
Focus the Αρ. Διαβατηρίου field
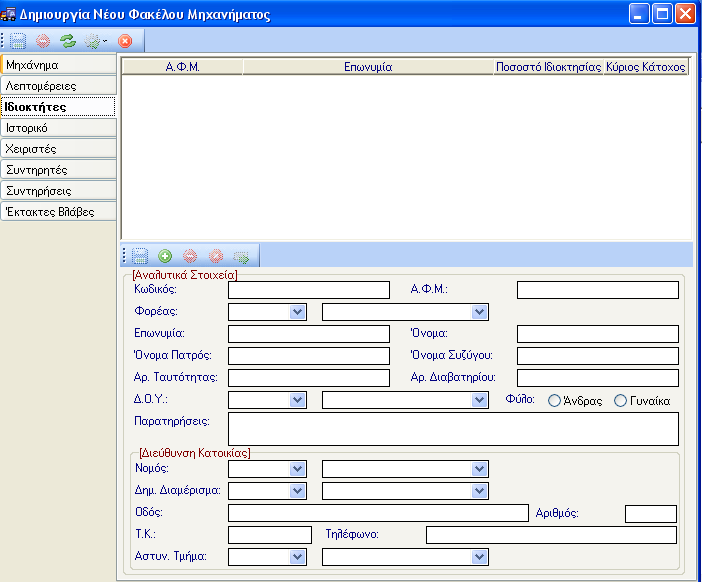tap(598, 378)
